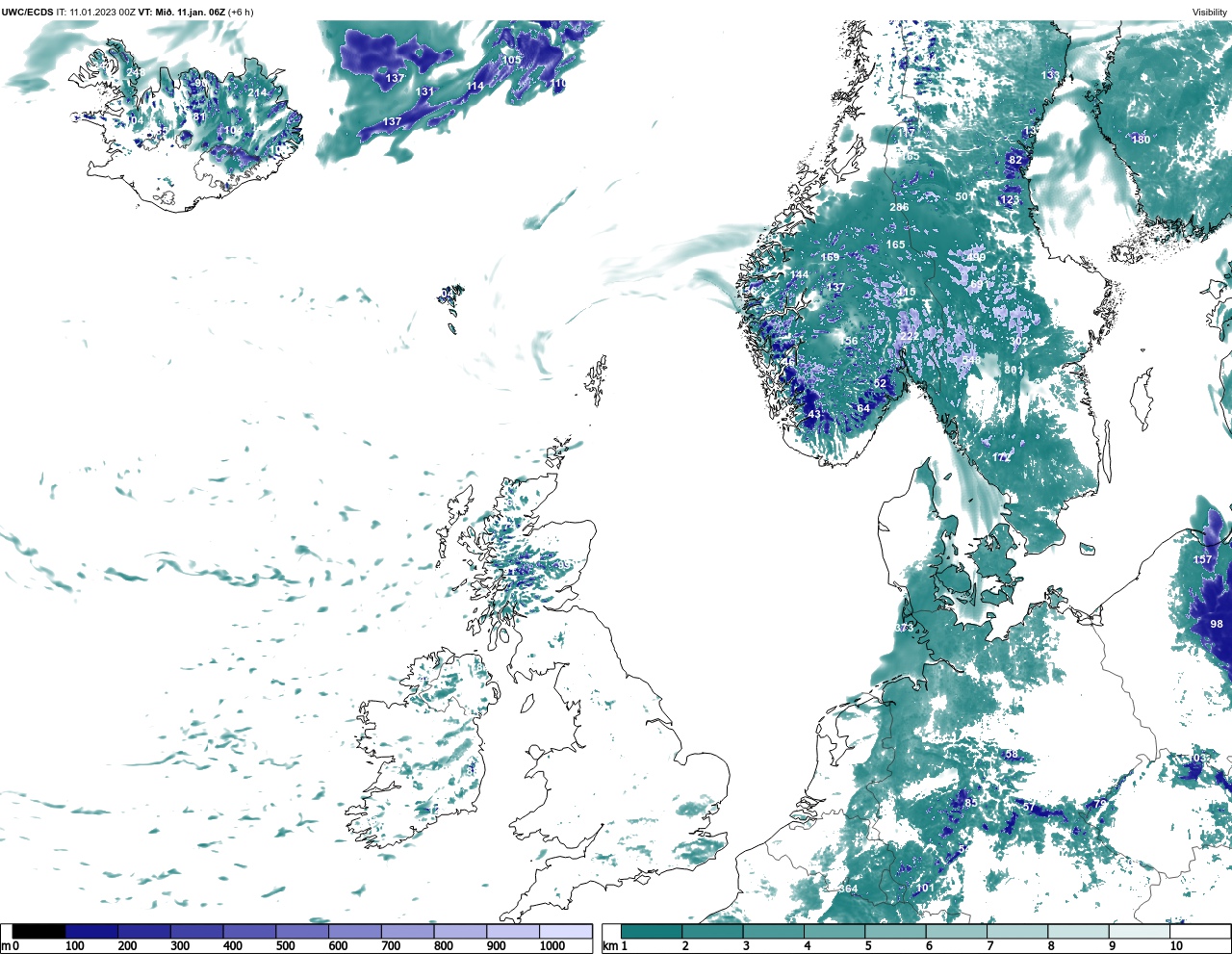Click the '415' value in central Norway
Screen dimensions: 1232x954
click(907, 293)
